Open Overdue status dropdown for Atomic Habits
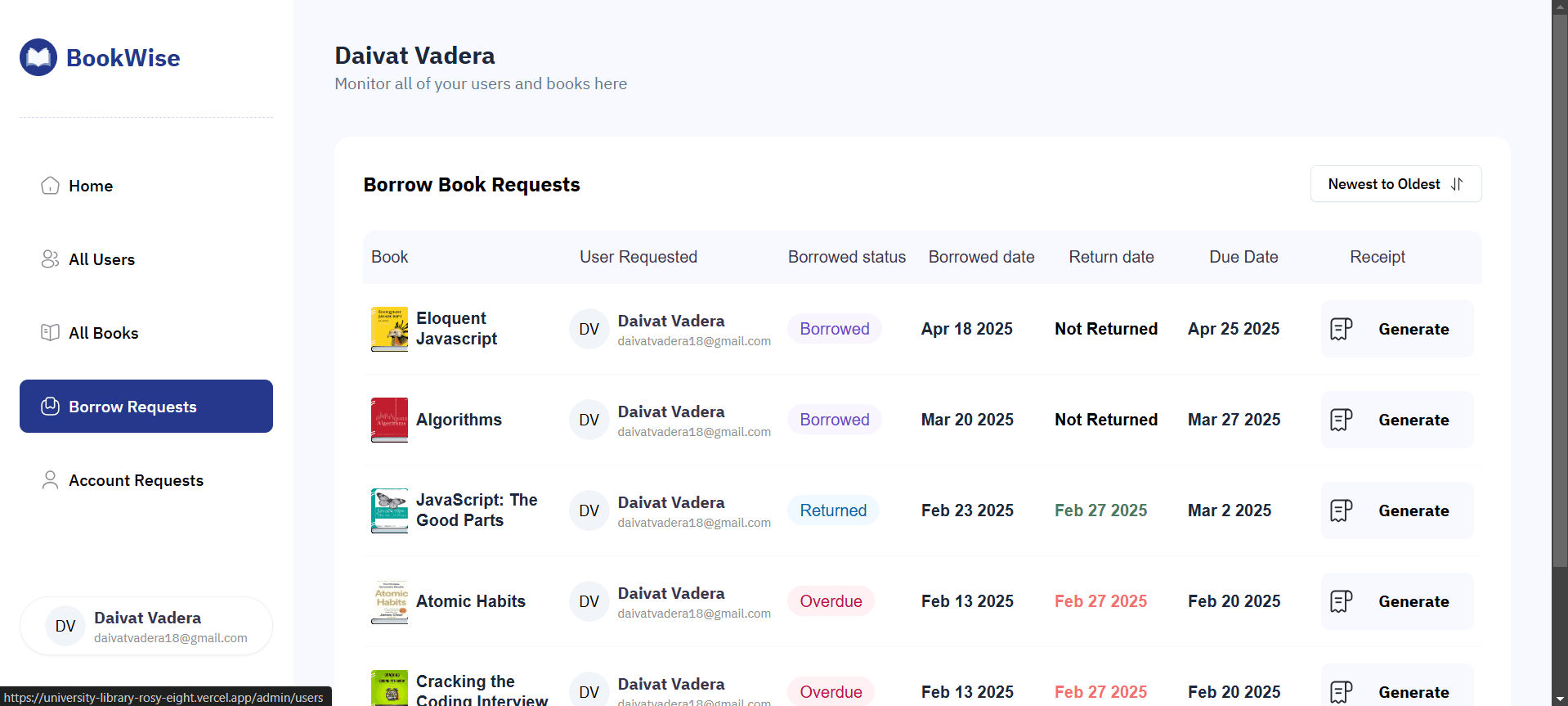The image size is (1568, 706). [831, 601]
